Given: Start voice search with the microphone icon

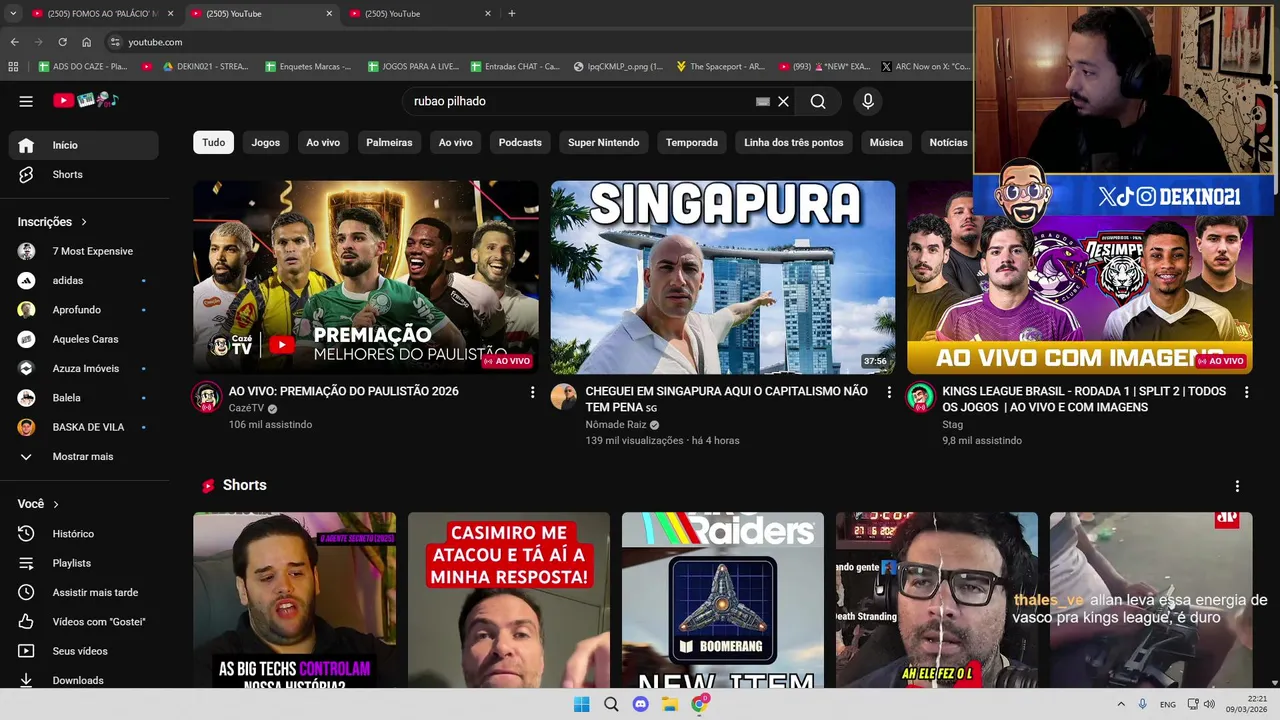Looking at the screenshot, I should [x=868, y=101].
